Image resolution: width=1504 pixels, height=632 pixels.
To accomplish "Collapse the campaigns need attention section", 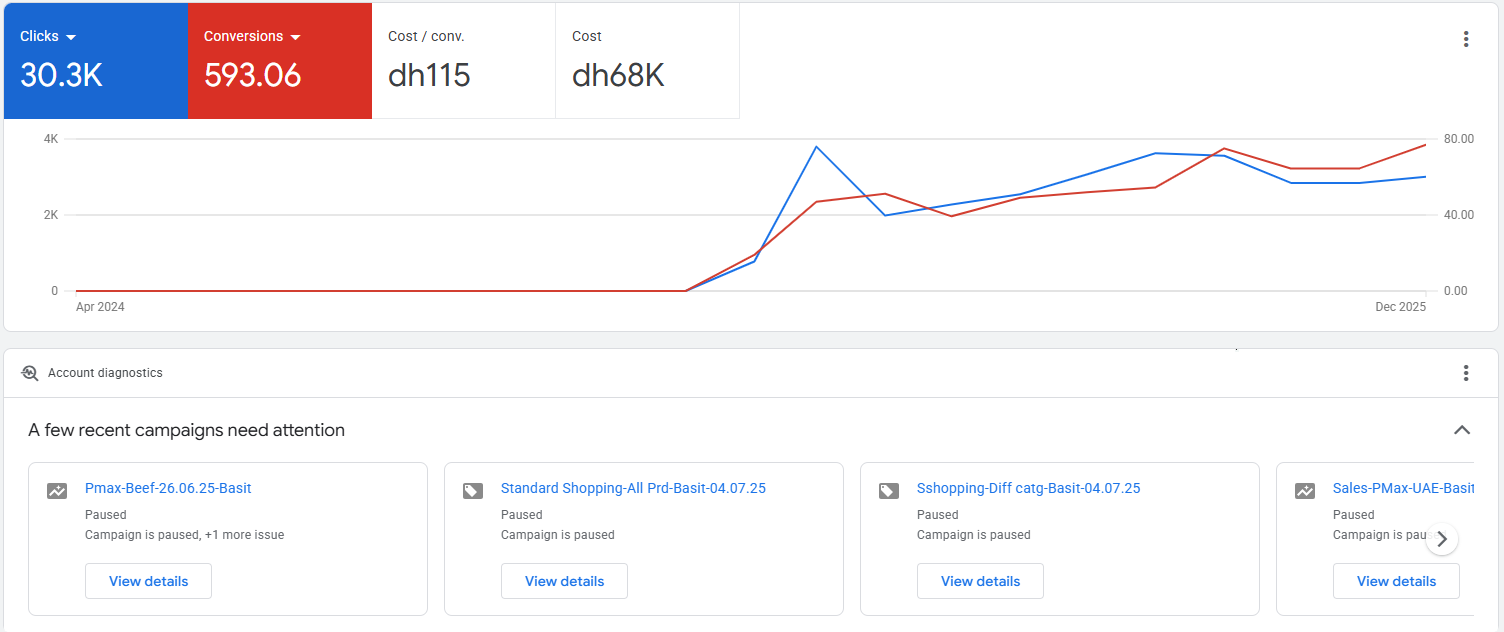I will 1461,430.
